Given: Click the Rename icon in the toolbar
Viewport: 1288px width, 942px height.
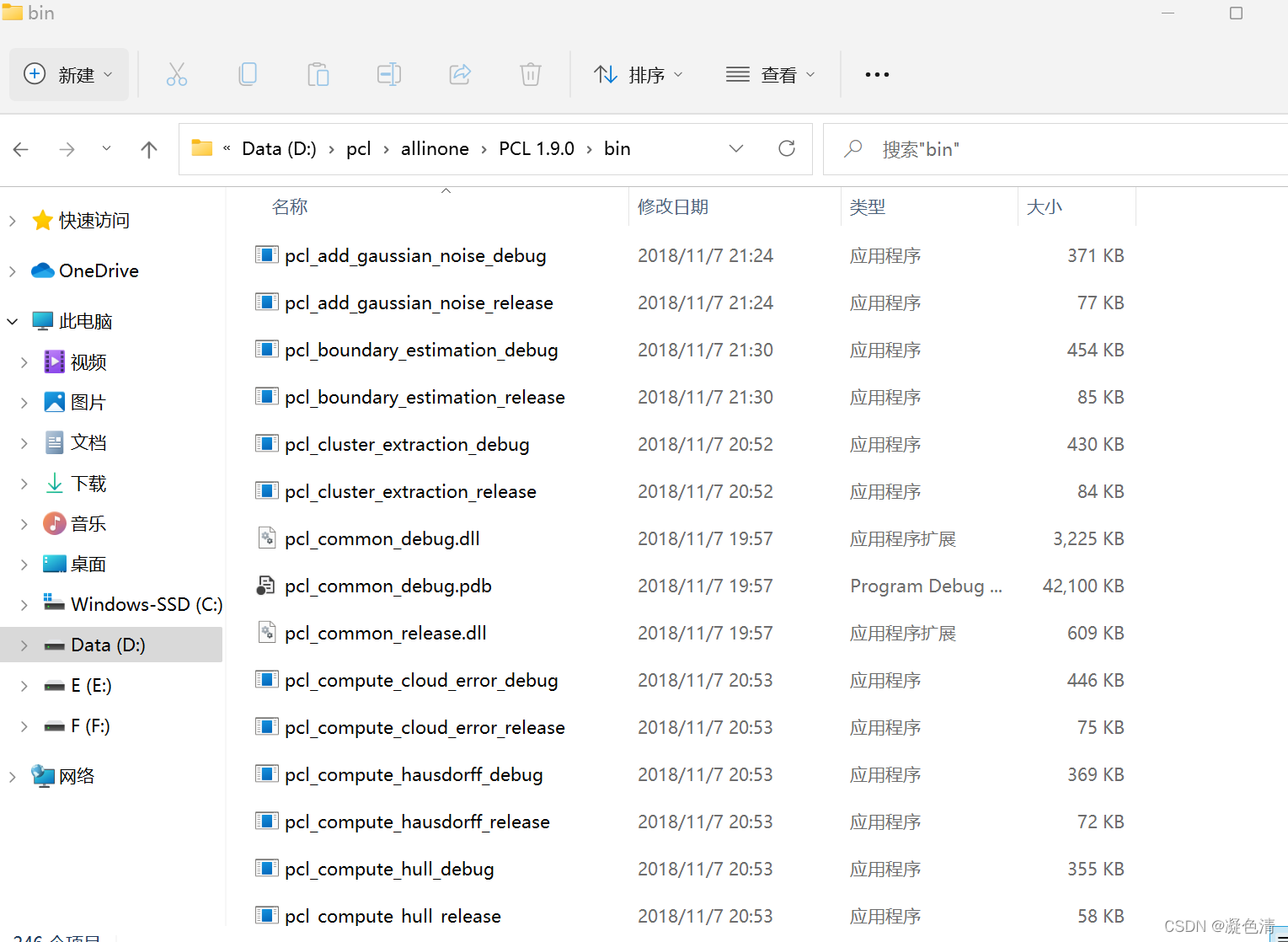Looking at the screenshot, I should point(388,74).
